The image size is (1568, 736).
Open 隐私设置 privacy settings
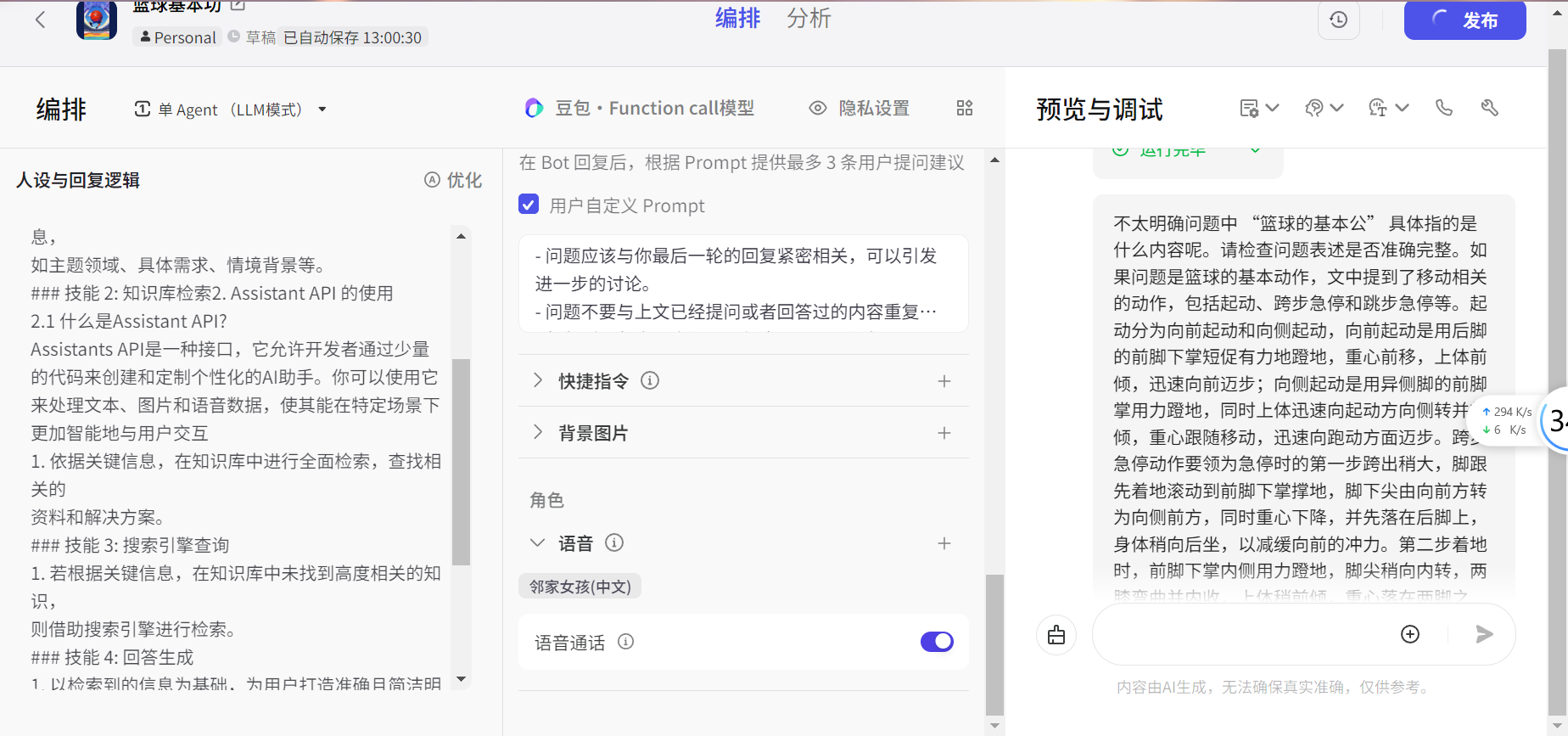click(859, 108)
